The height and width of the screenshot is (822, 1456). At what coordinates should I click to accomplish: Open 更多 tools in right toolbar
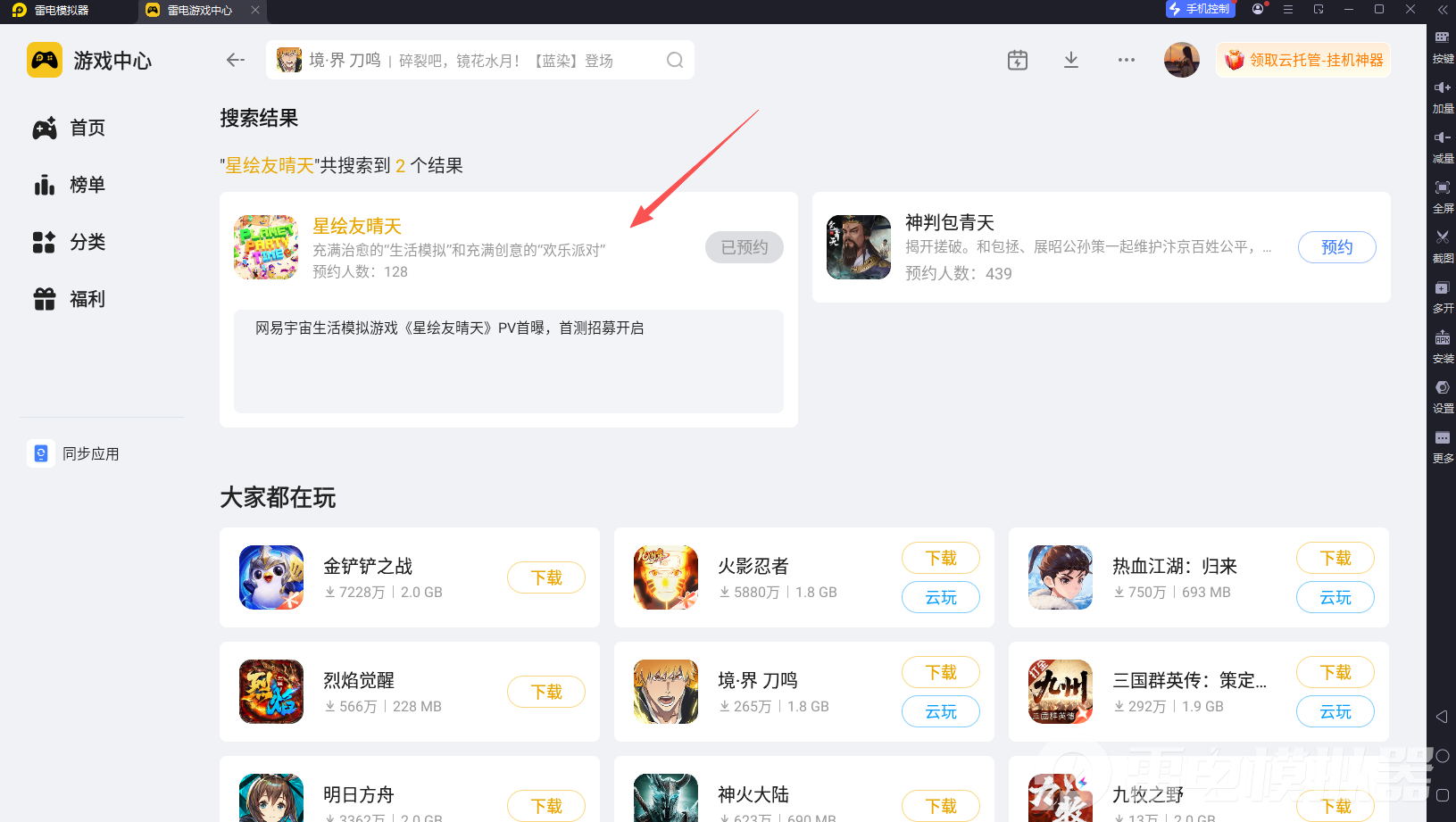1443,446
